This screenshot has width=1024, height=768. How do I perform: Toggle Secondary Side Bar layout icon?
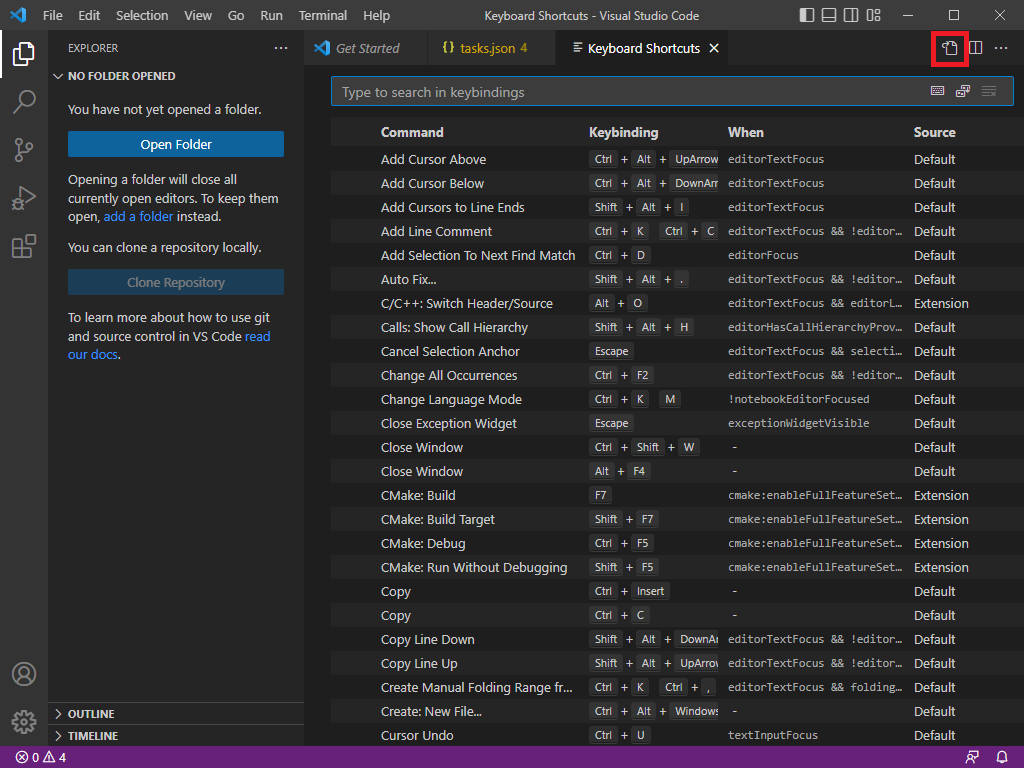click(851, 15)
